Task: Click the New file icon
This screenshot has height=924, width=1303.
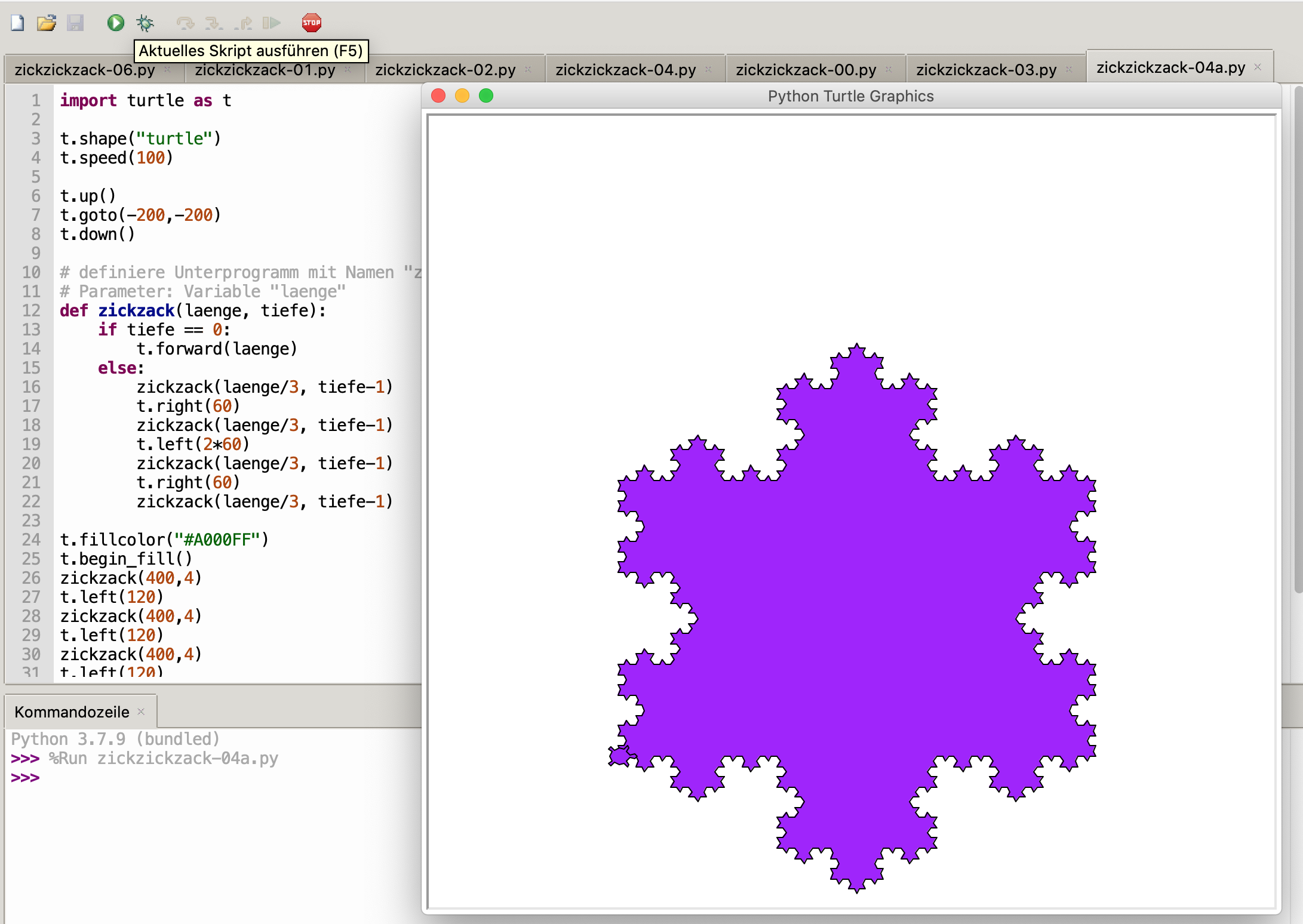Action: point(17,23)
